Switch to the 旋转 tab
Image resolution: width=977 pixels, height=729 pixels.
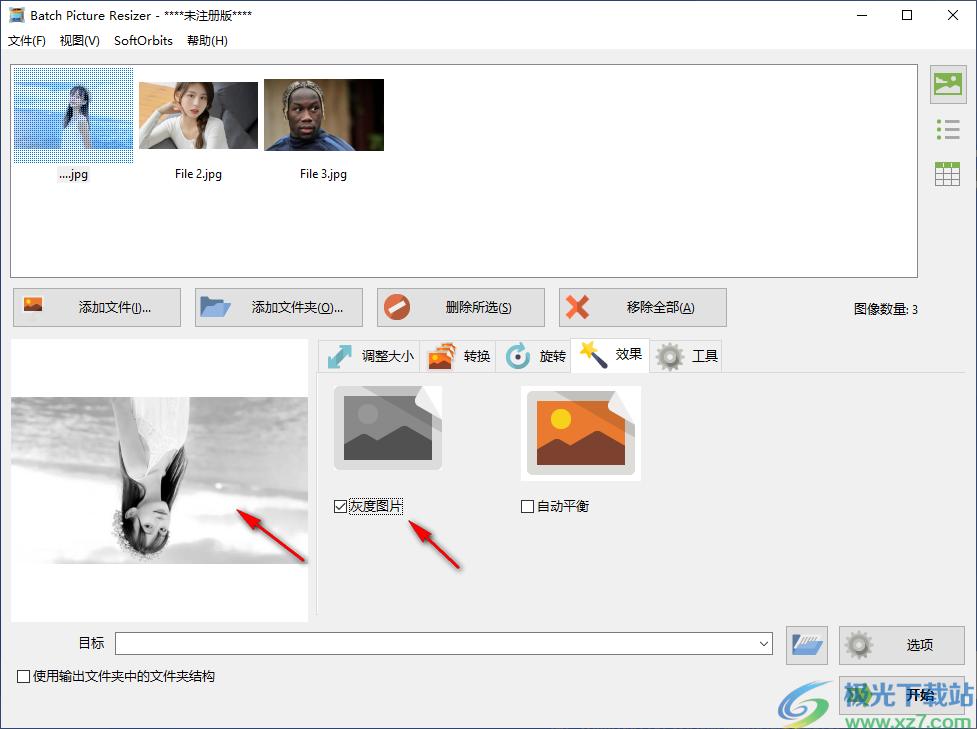[535, 356]
